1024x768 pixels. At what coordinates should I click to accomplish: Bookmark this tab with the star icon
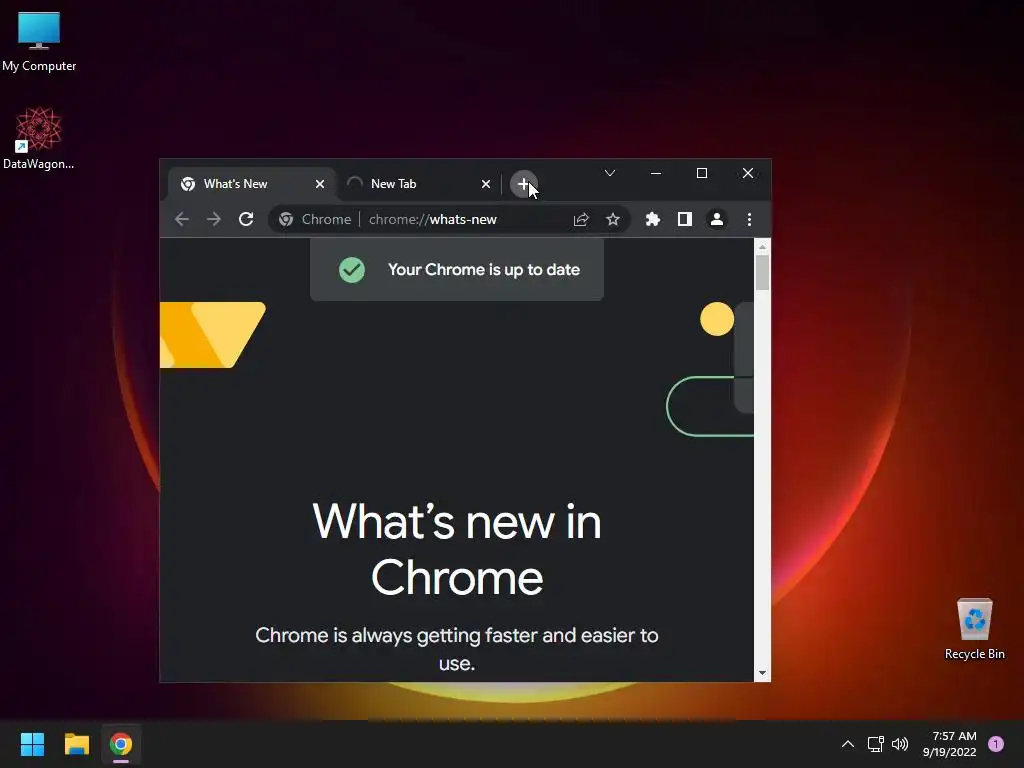pyautogui.click(x=613, y=219)
